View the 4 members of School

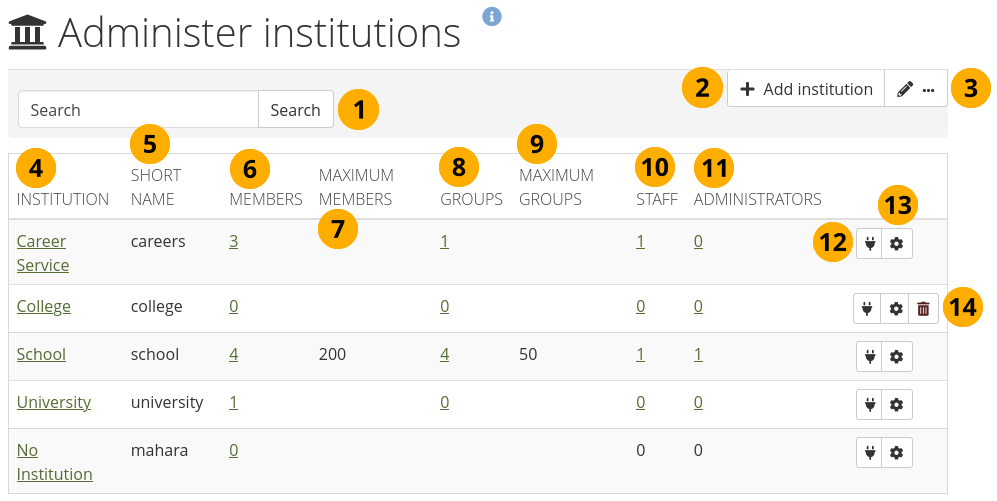tap(233, 354)
